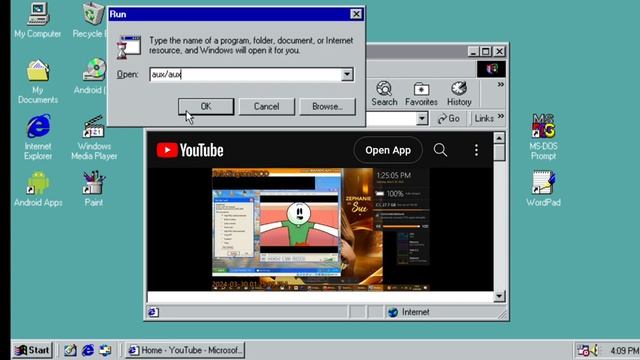Select the Recycle Bin icon

(x=91, y=20)
